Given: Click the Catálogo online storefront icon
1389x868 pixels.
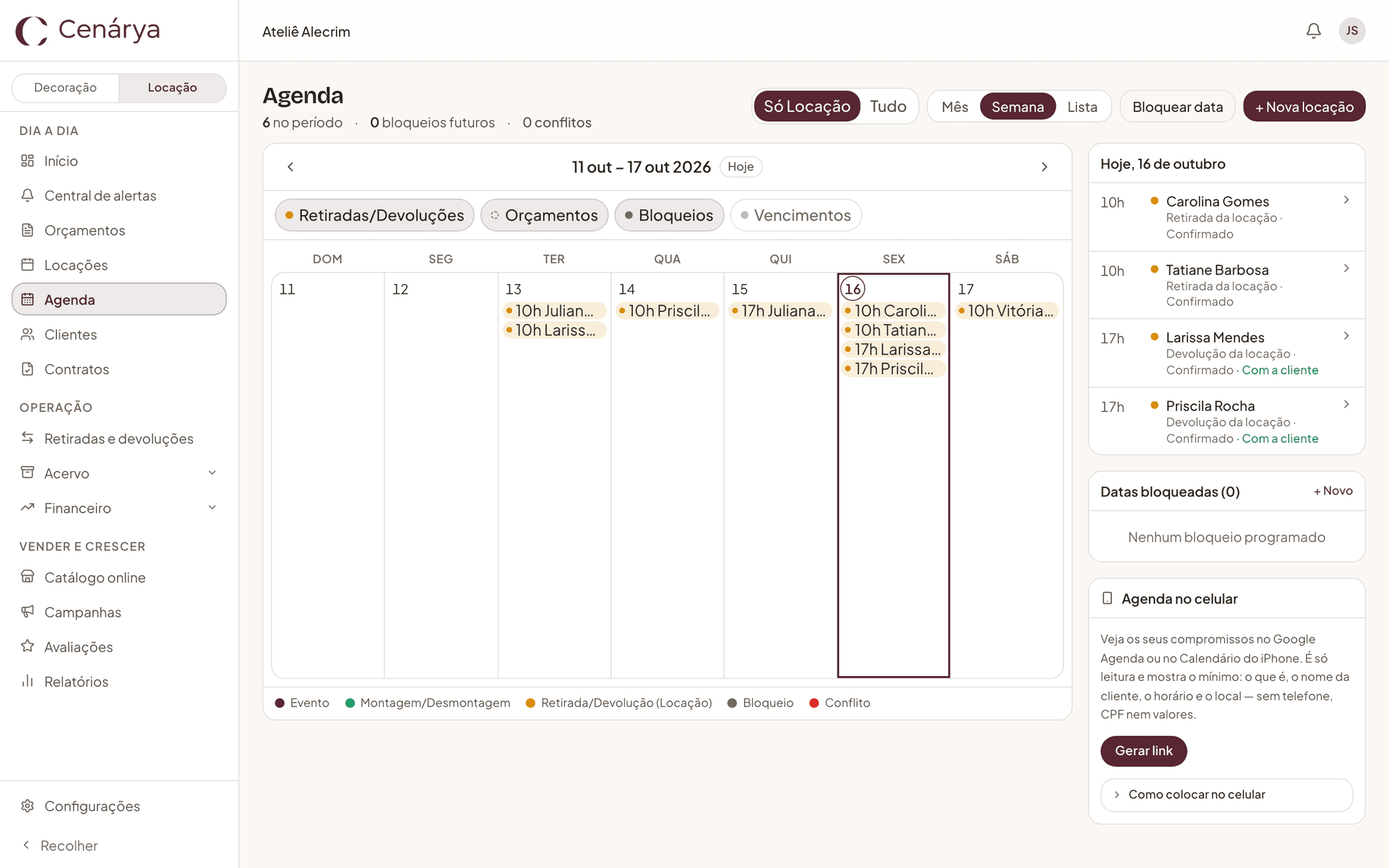Looking at the screenshot, I should pos(27,577).
